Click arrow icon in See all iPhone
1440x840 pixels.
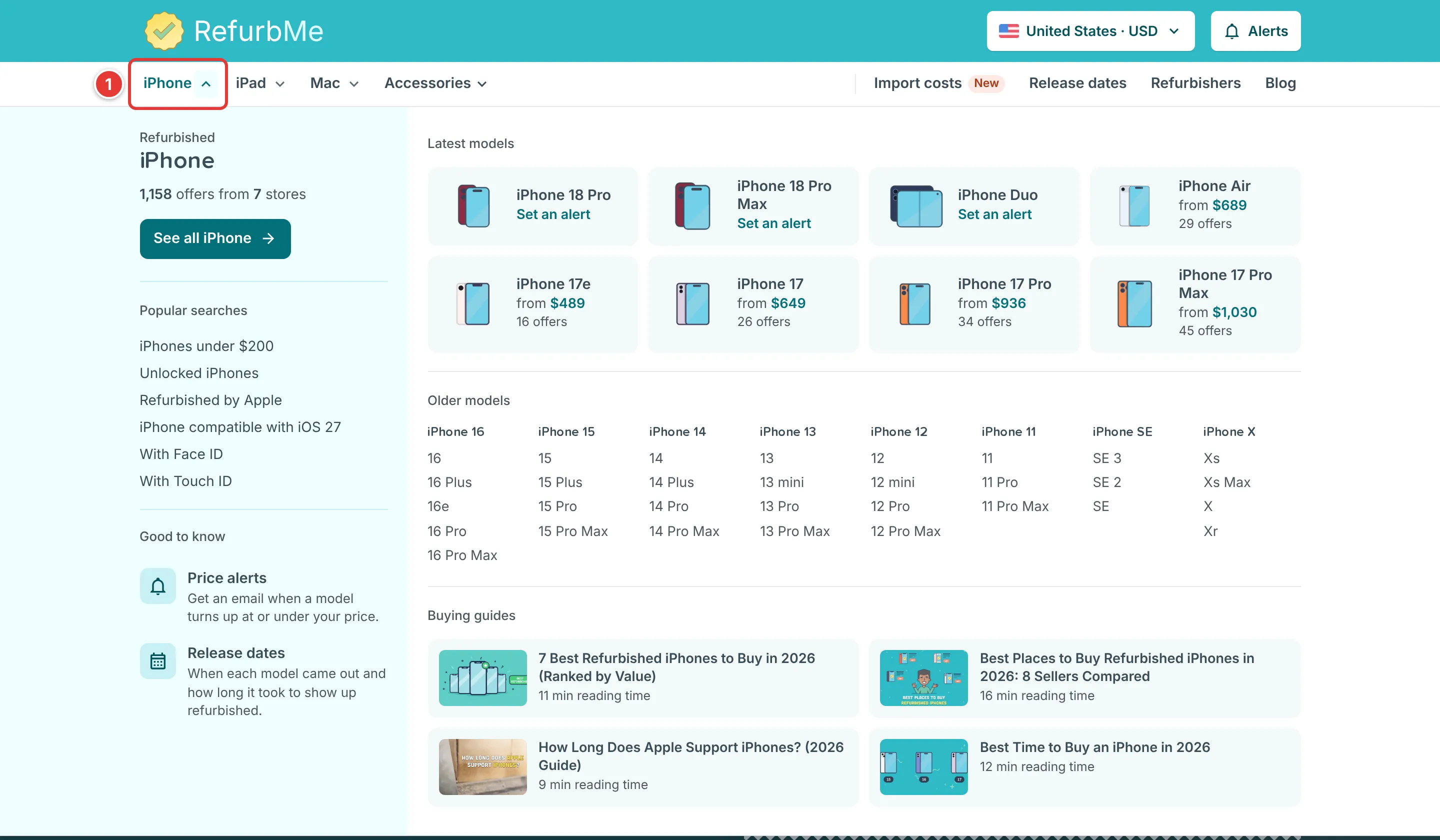pyautogui.click(x=268, y=238)
